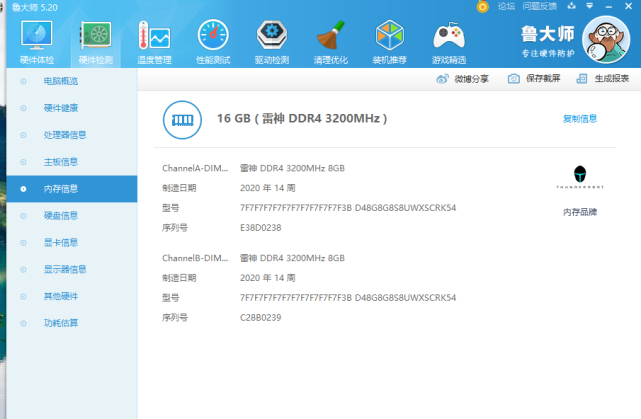Click 复制信息 copy info link

coord(580,119)
